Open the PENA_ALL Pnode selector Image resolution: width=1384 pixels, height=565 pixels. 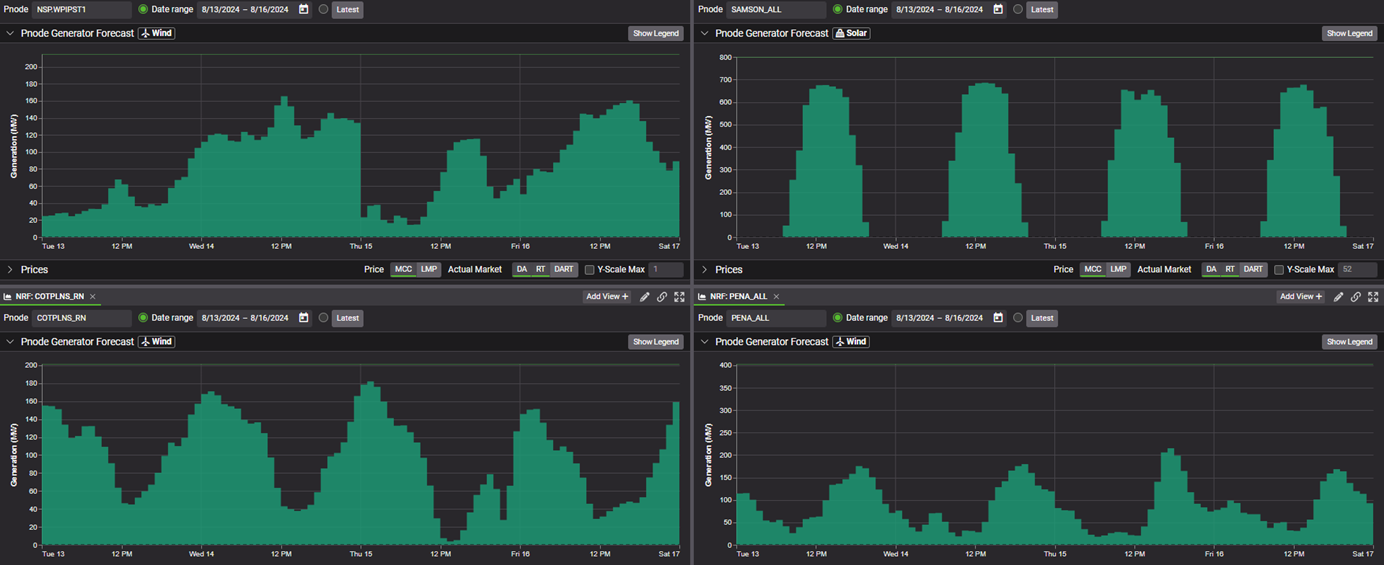point(776,318)
